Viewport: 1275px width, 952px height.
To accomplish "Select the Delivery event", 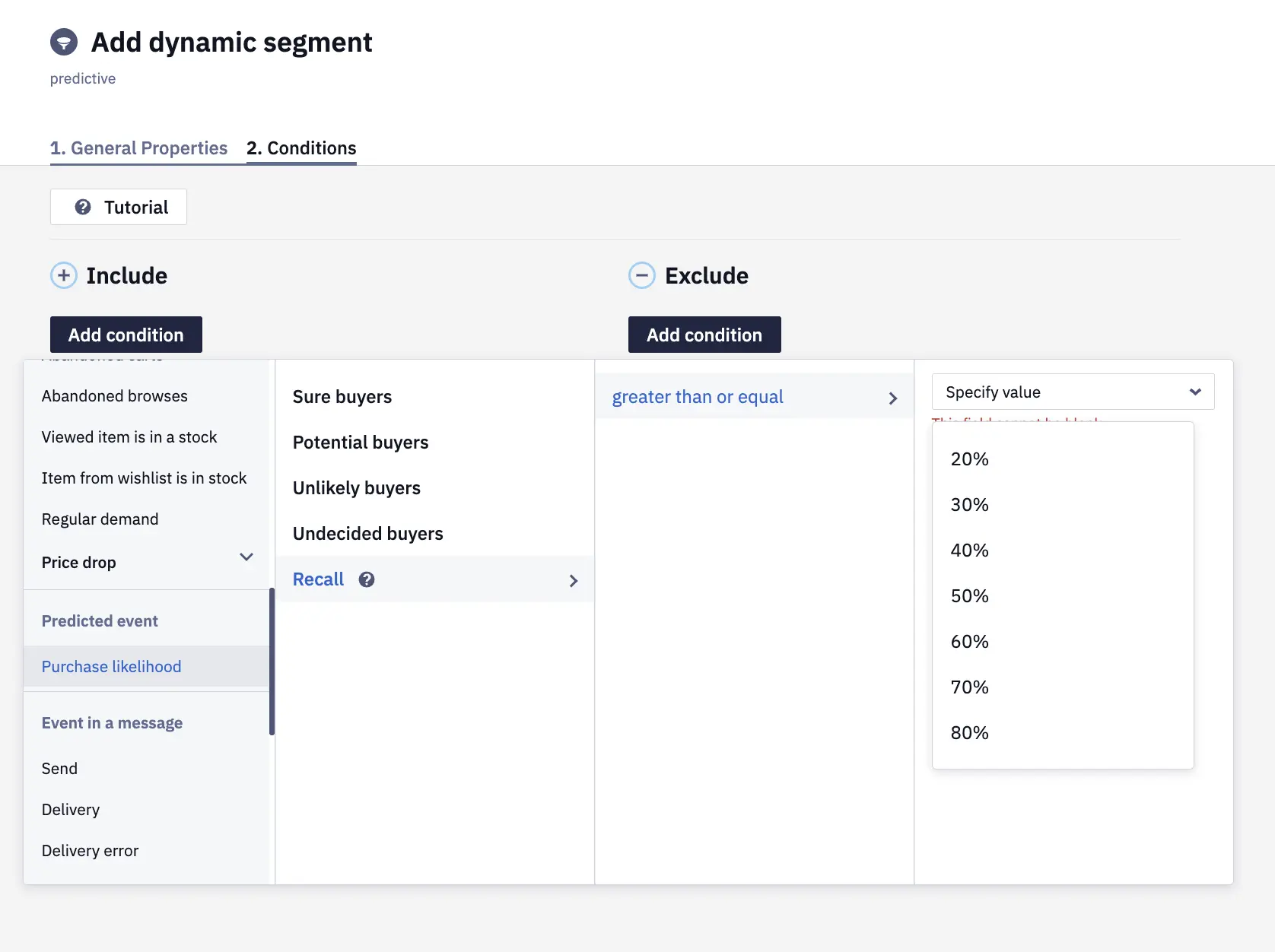I will 71,810.
